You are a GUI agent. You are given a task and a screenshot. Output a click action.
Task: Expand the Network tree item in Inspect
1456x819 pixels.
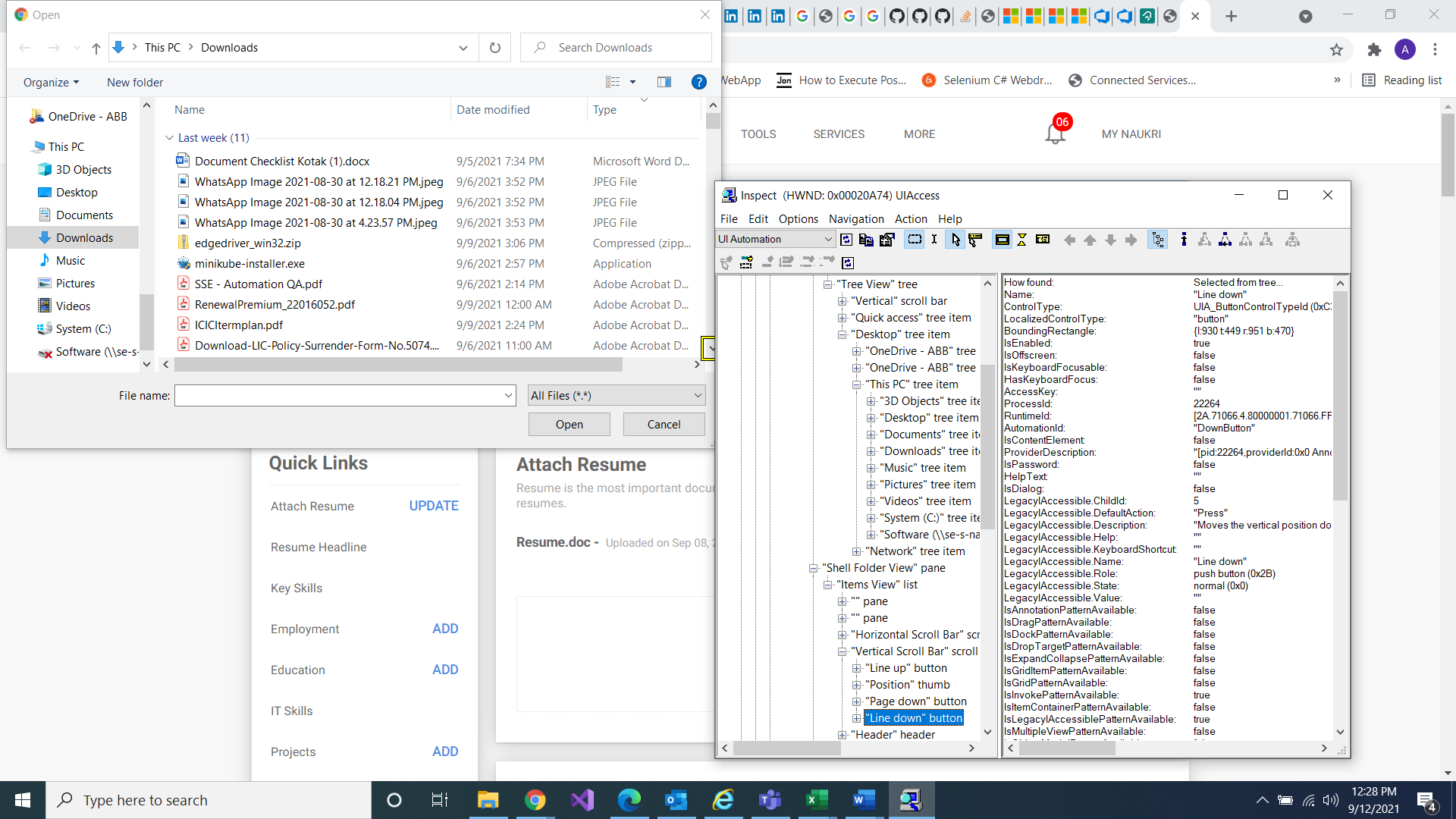[857, 551]
